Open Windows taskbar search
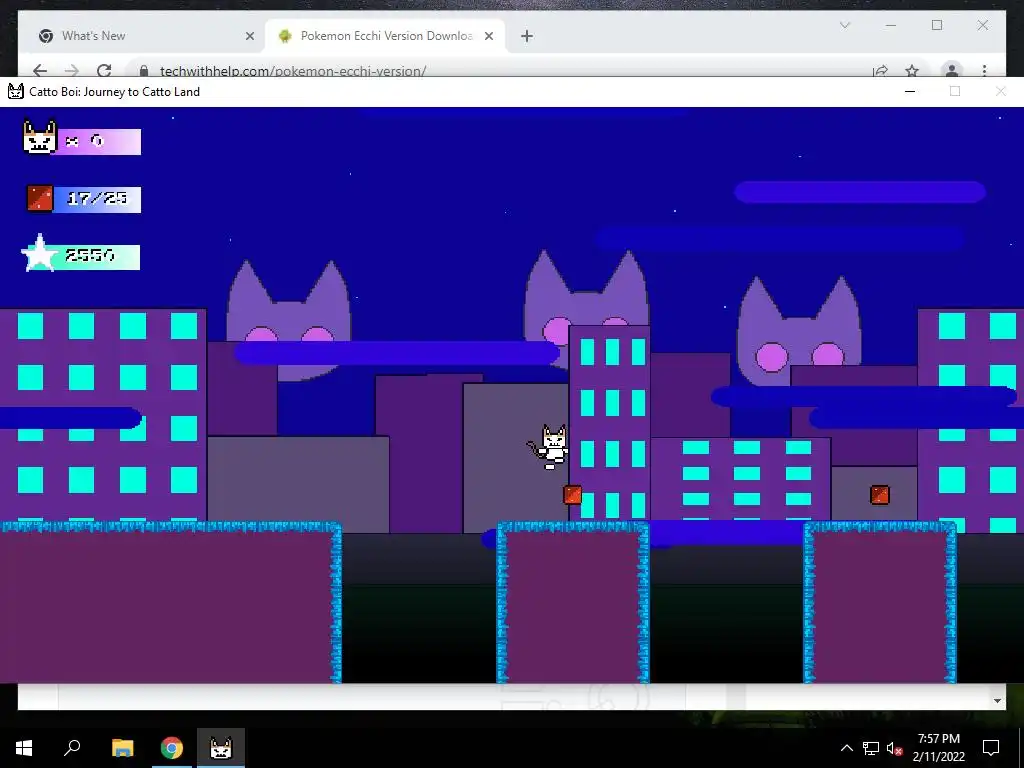 [72, 748]
